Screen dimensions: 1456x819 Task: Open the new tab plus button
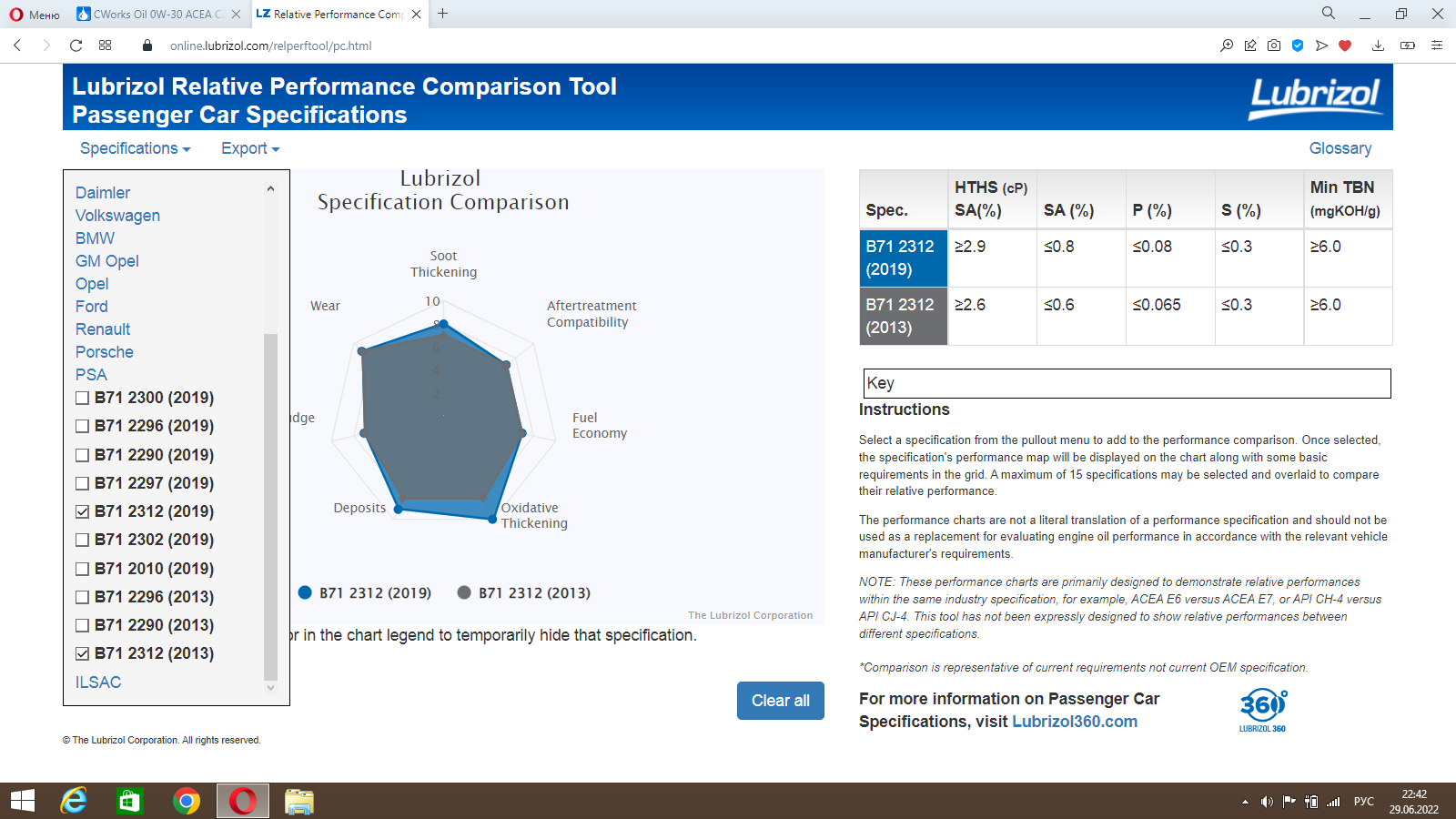pos(442,14)
